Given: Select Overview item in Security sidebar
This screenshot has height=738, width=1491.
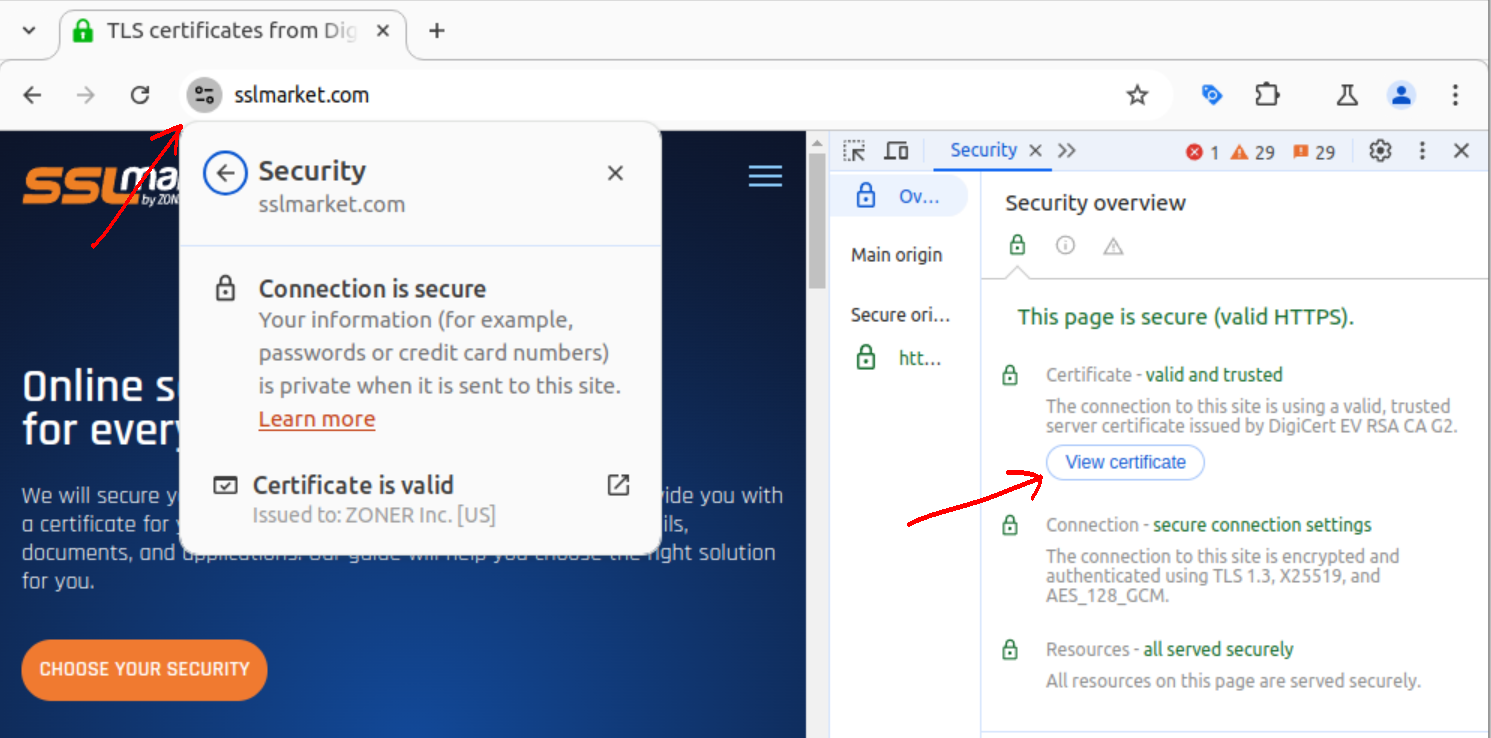Looking at the screenshot, I should (x=898, y=196).
